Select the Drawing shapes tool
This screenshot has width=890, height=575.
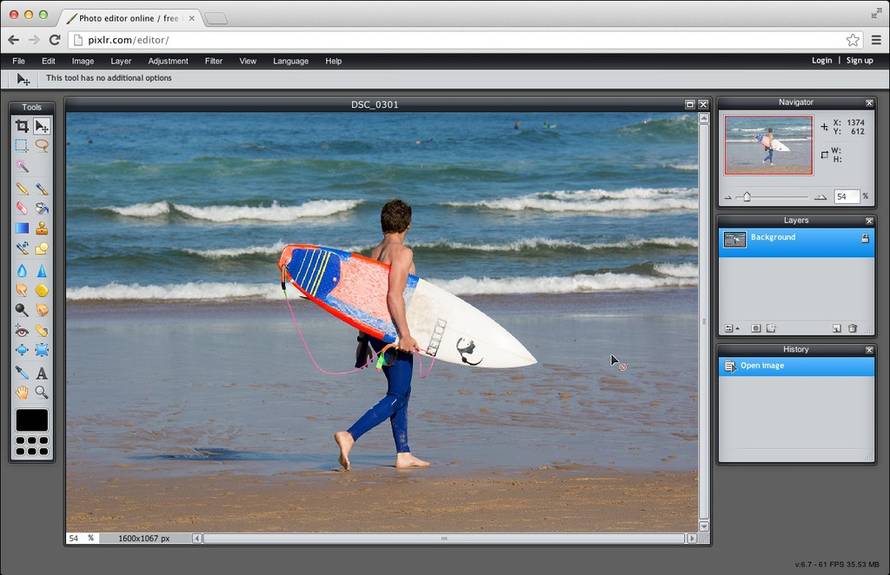coord(41,248)
